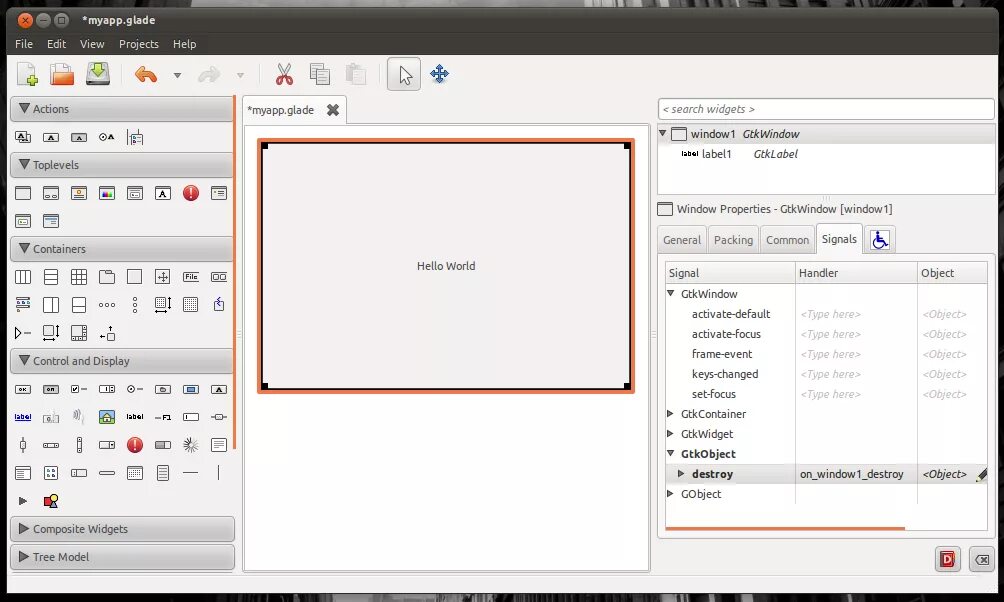
Task: Open Devhelp documentation button
Action: point(947,560)
